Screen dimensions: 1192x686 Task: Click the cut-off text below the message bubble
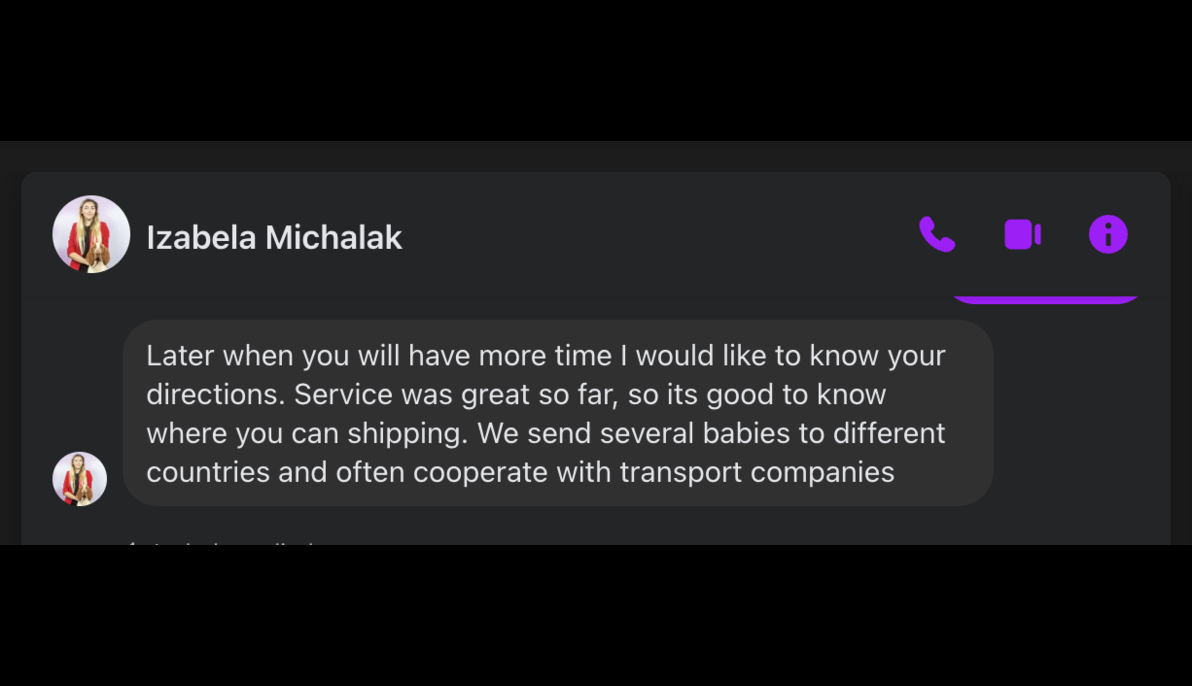230,541
